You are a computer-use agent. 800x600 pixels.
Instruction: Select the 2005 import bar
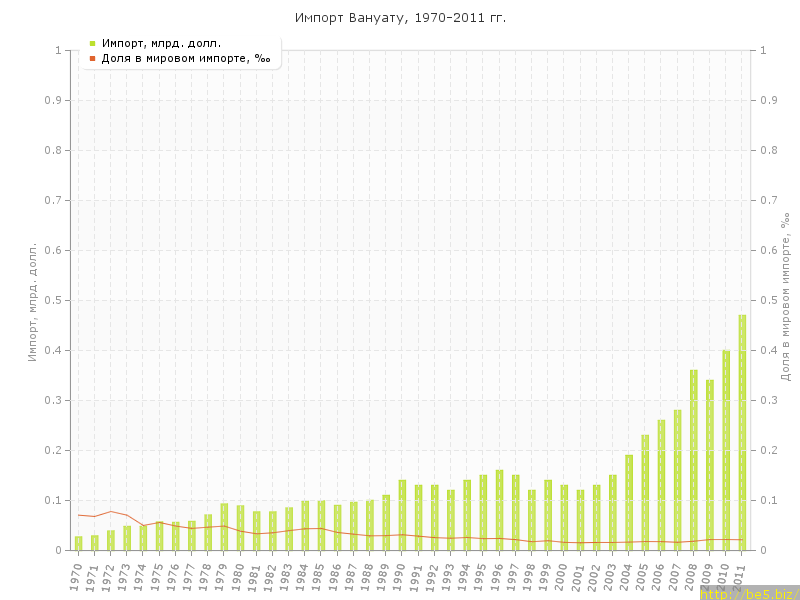(x=645, y=492)
